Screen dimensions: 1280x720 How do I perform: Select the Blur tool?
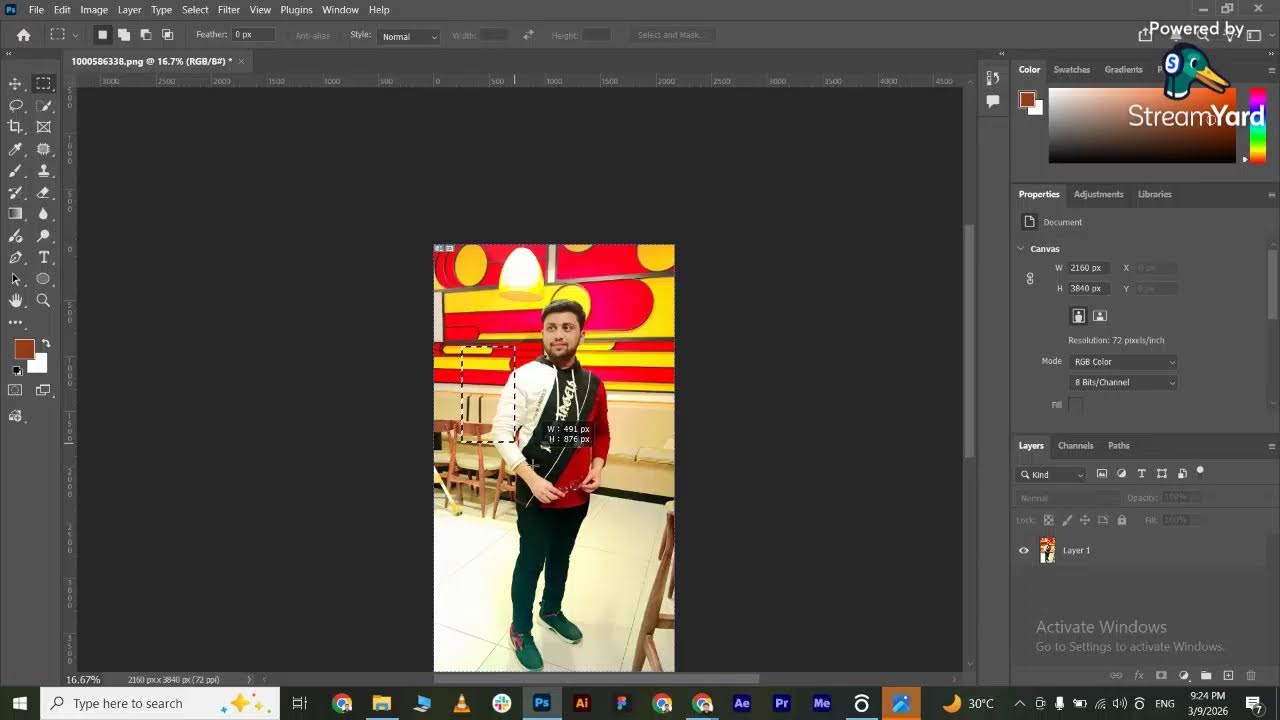[43, 214]
